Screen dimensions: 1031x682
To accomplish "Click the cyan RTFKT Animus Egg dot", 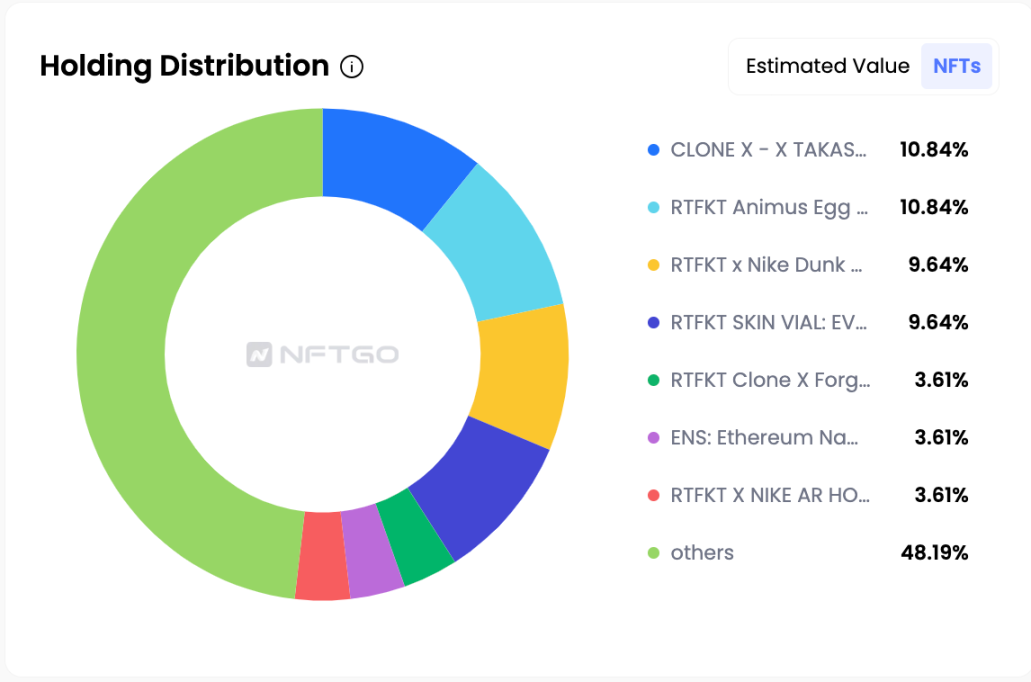I will tap(654, 208).
